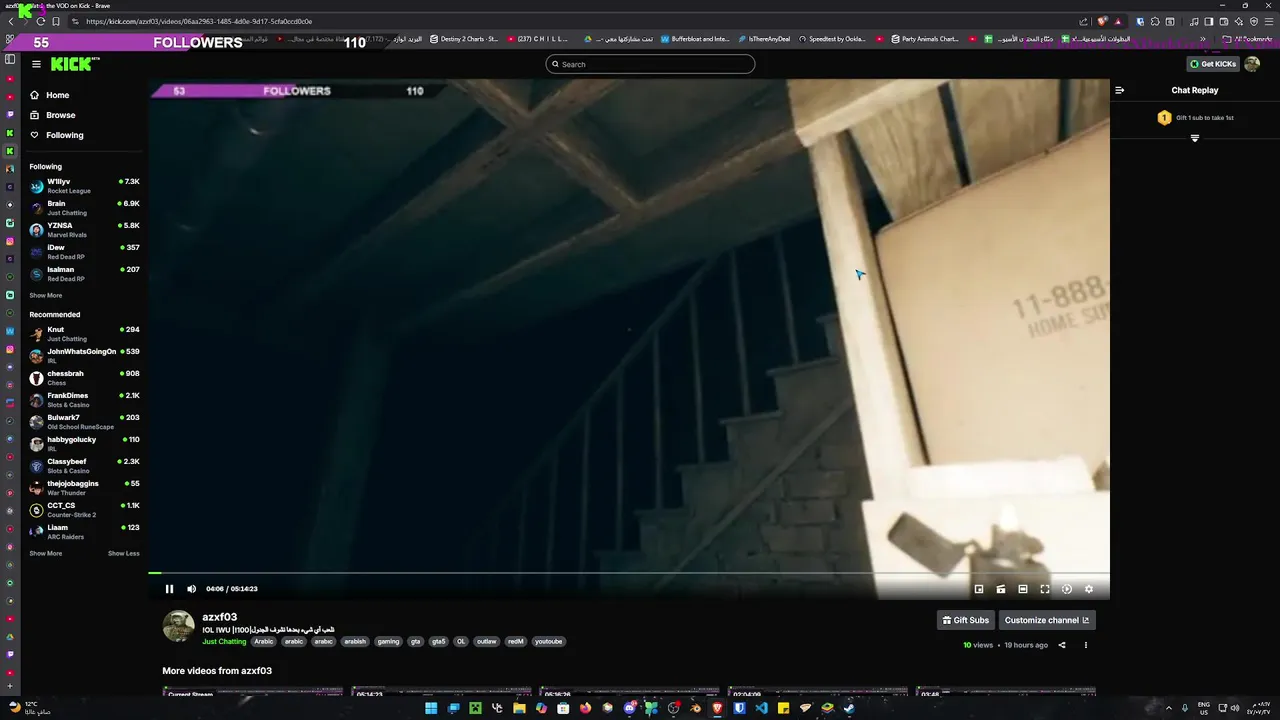Image resolution: width=1280 pixels, height=720 pixels.
Task: Click the Kick search field
Action: [x=650, y=64]
